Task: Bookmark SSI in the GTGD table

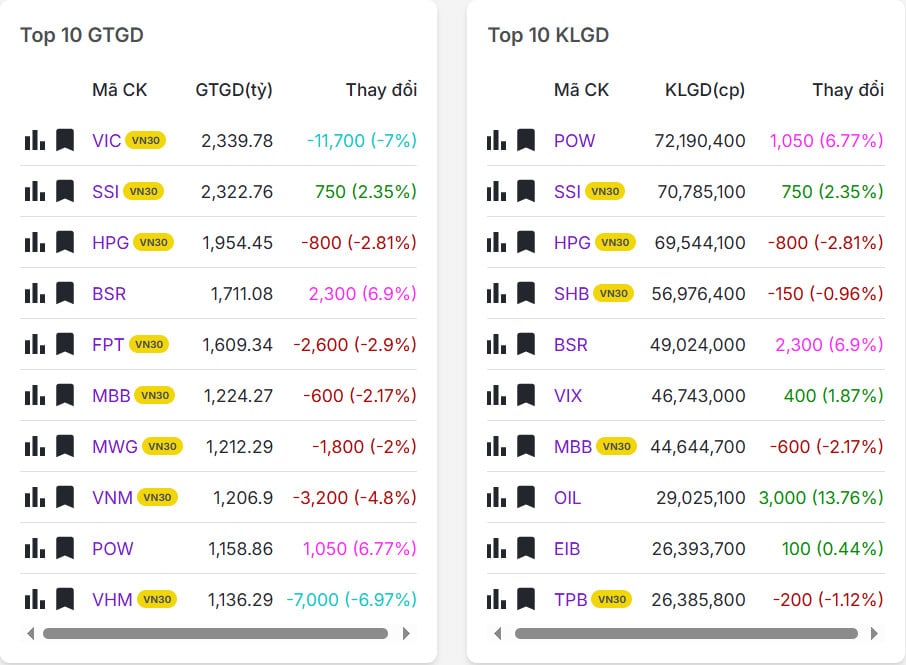Action: pyautogui.click(x=64, y=191)
